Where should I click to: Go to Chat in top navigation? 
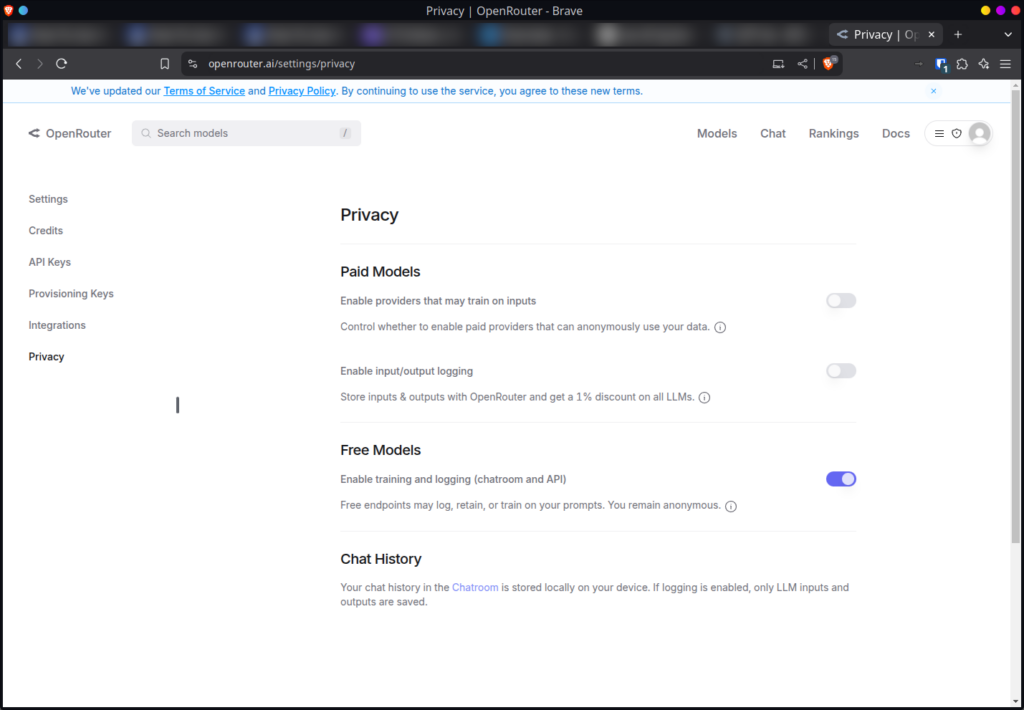[x=773, y=133]
